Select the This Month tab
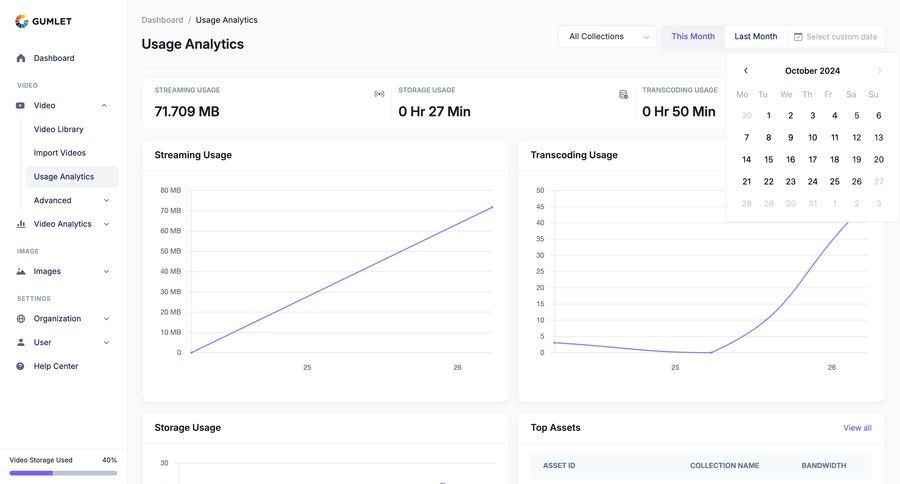900x484 pixels. (x=693, y=37)
